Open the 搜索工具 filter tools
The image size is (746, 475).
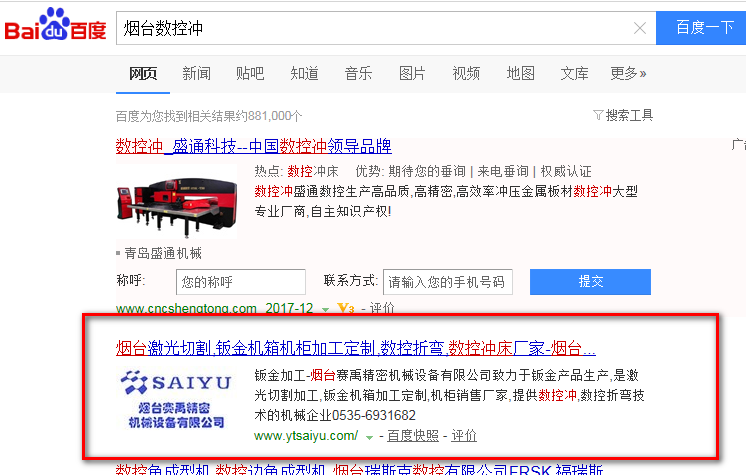pos(622,115)
